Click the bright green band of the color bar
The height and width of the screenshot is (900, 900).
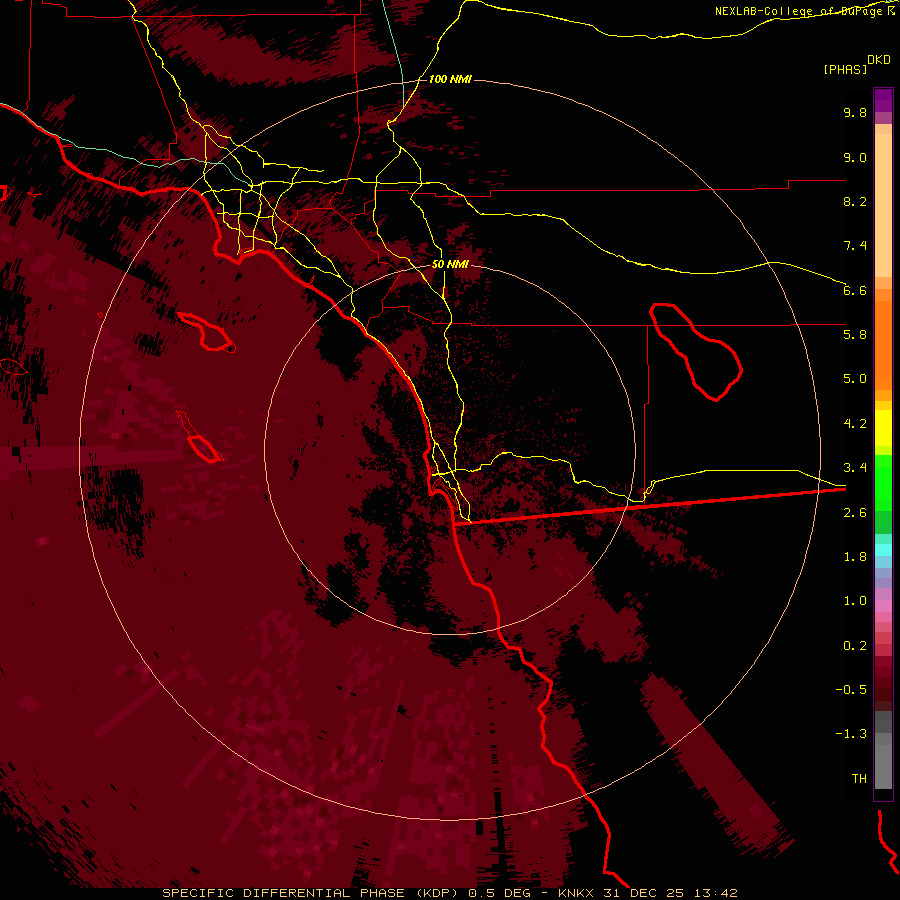pos(883,484)
